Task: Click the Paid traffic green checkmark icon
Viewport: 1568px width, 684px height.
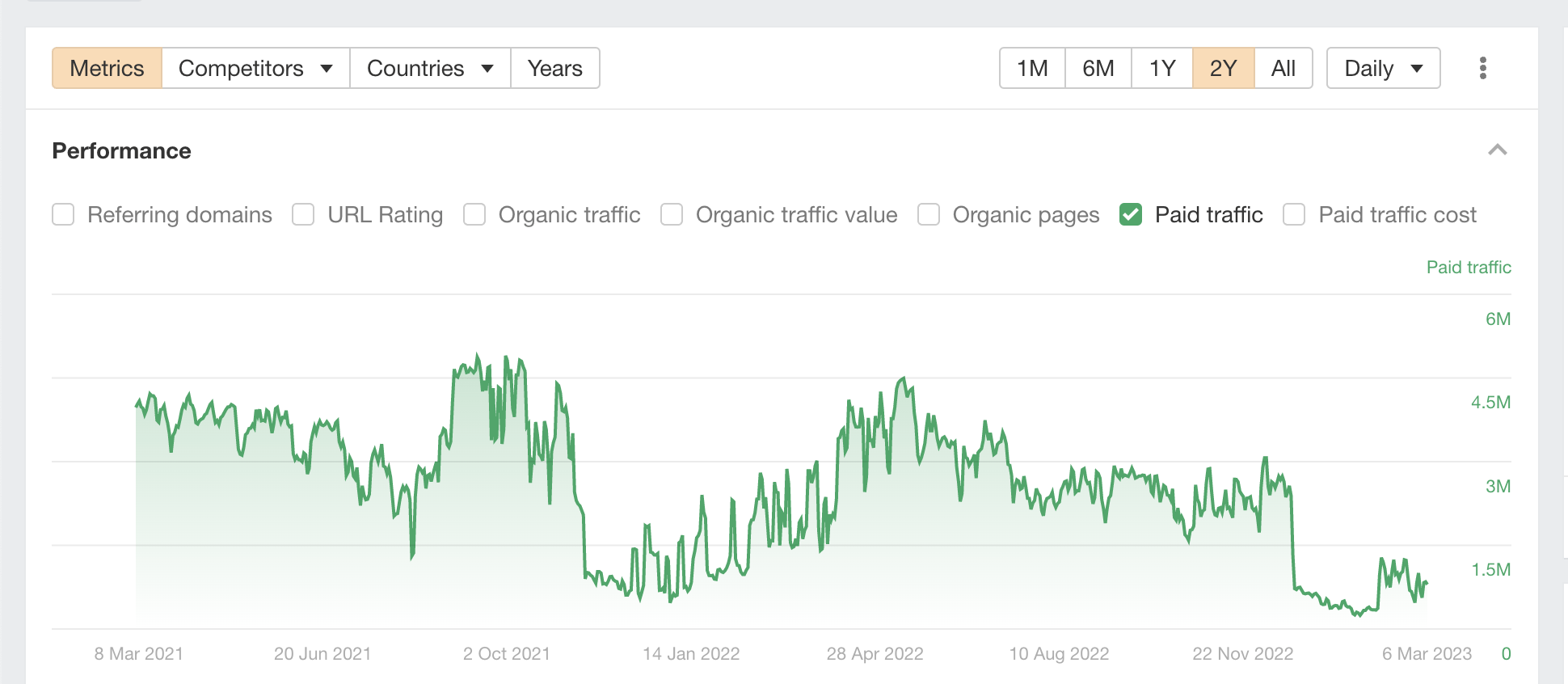Action: 1131,214
